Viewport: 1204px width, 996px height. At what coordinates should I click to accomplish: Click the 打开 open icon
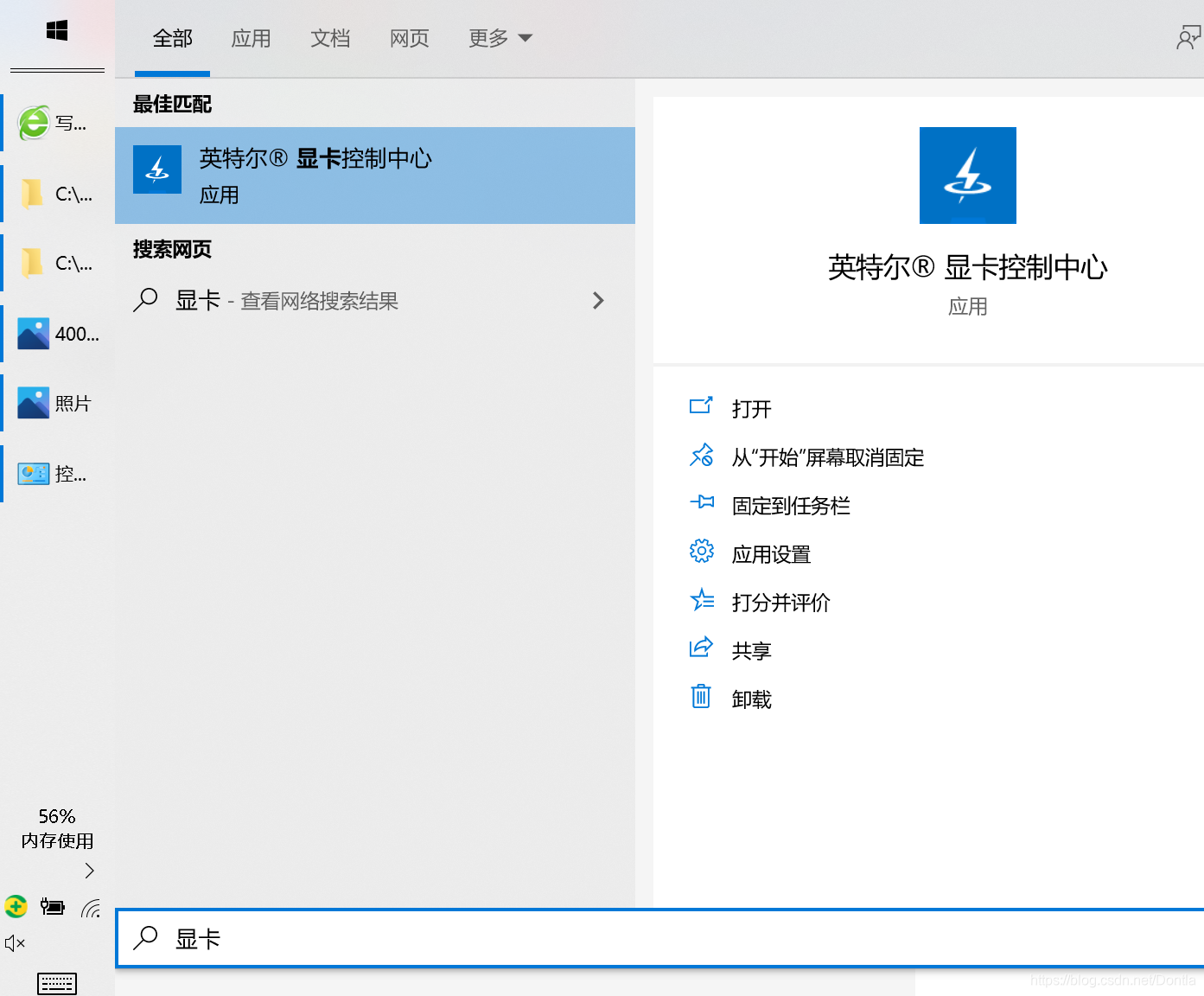point(701,405)
